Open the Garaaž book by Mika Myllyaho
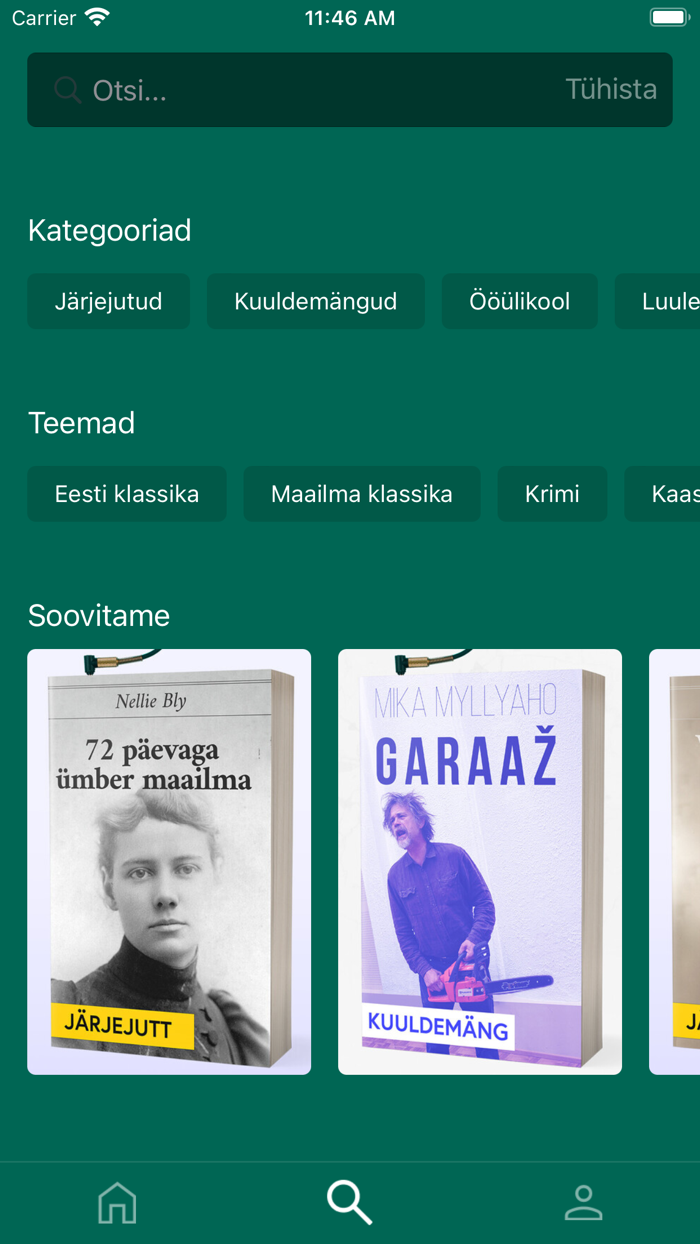The image size is (700, 1244). 480,862
